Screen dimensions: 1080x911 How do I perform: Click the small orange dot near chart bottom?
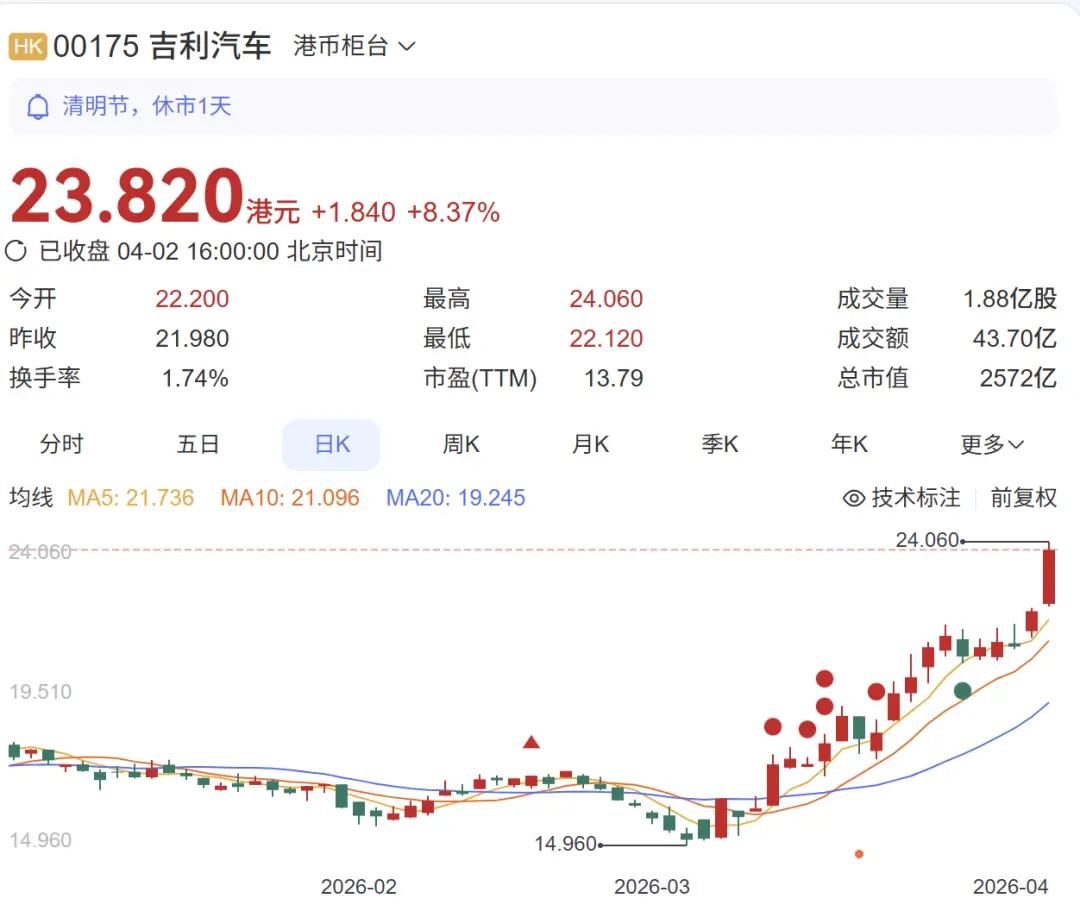pyautogui.click(x=859, y=854)
